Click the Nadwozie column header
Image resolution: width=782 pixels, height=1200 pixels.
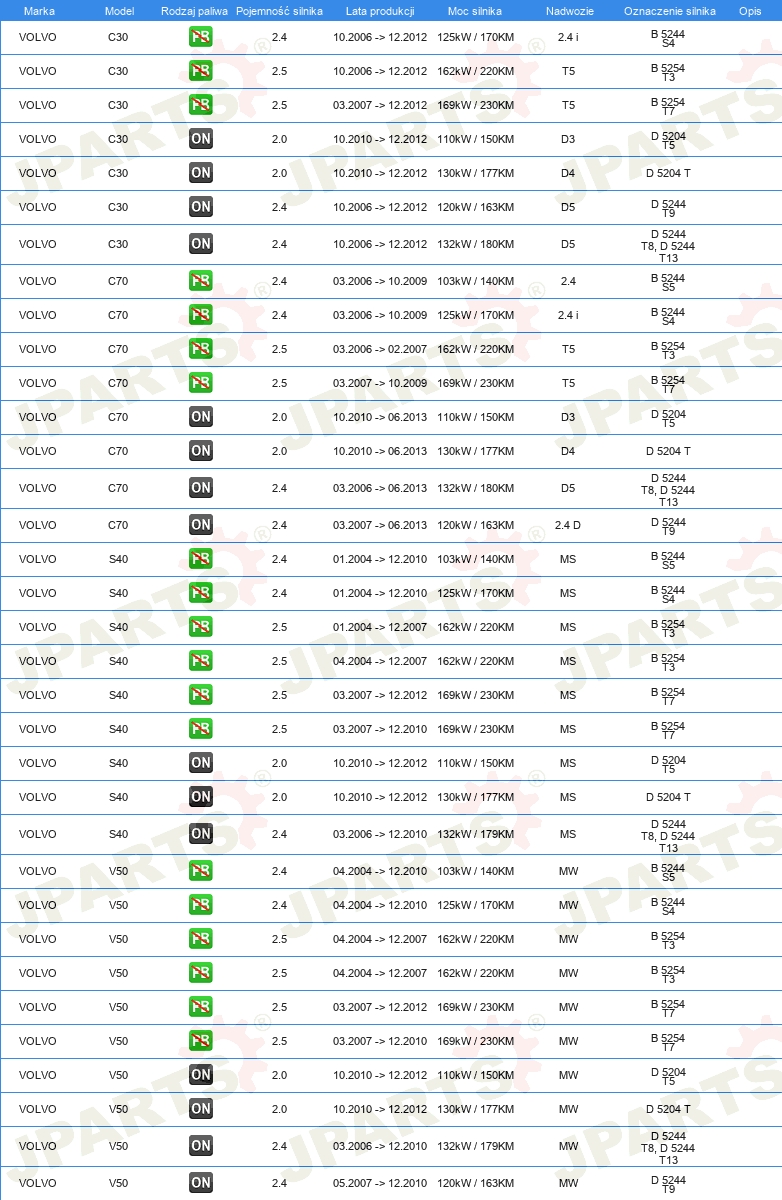568,10
